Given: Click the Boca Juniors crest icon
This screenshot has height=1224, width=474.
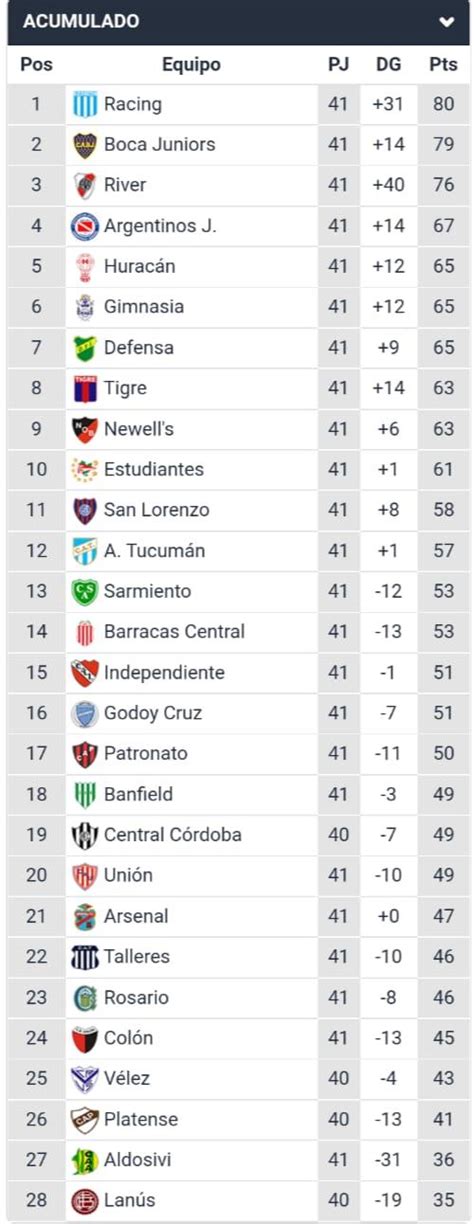Looking at the screenshot, I should click(85, 145).
